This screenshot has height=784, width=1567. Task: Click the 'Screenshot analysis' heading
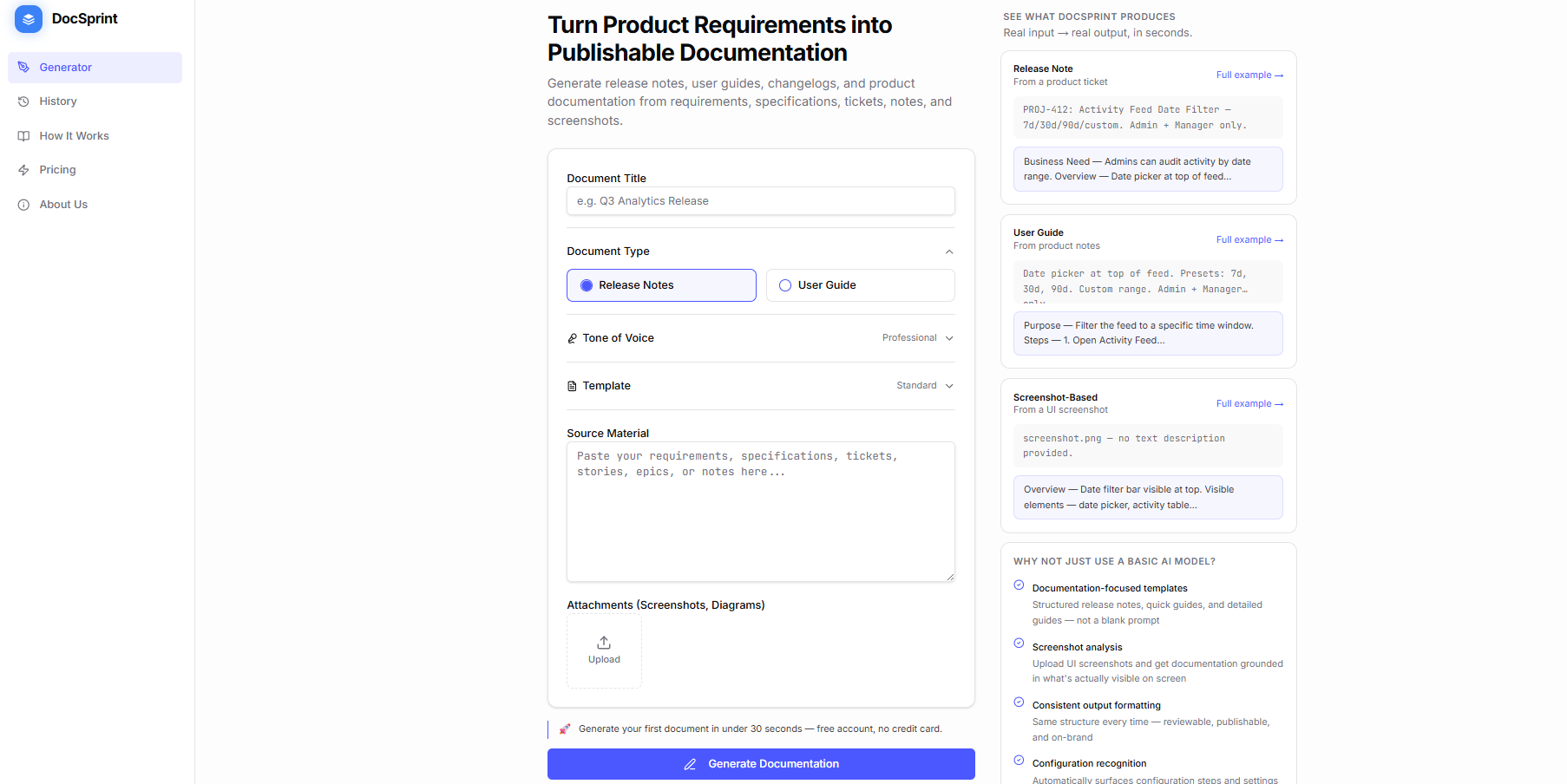(x=1078, y=647)
